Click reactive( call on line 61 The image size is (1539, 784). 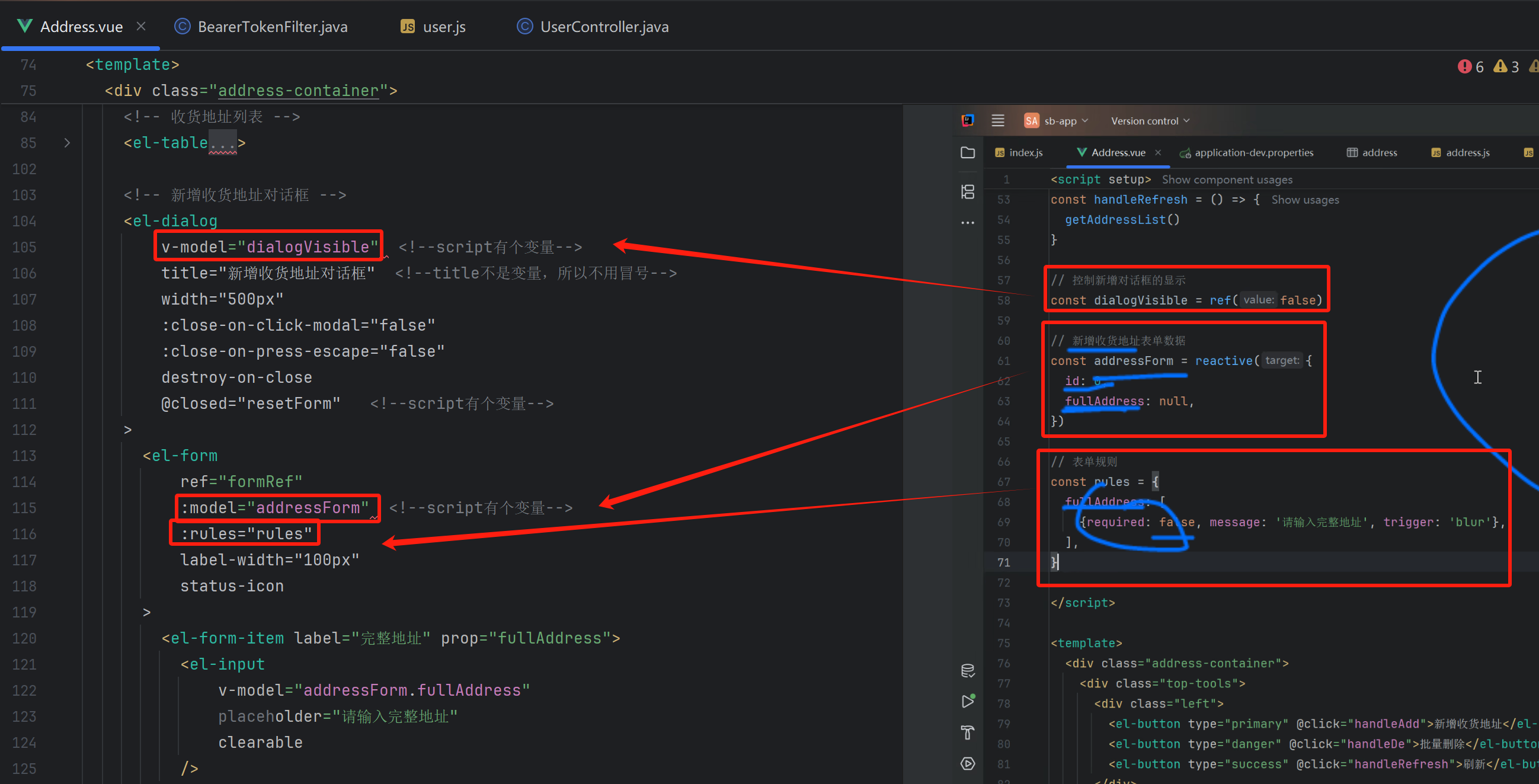pos(1227,361)
